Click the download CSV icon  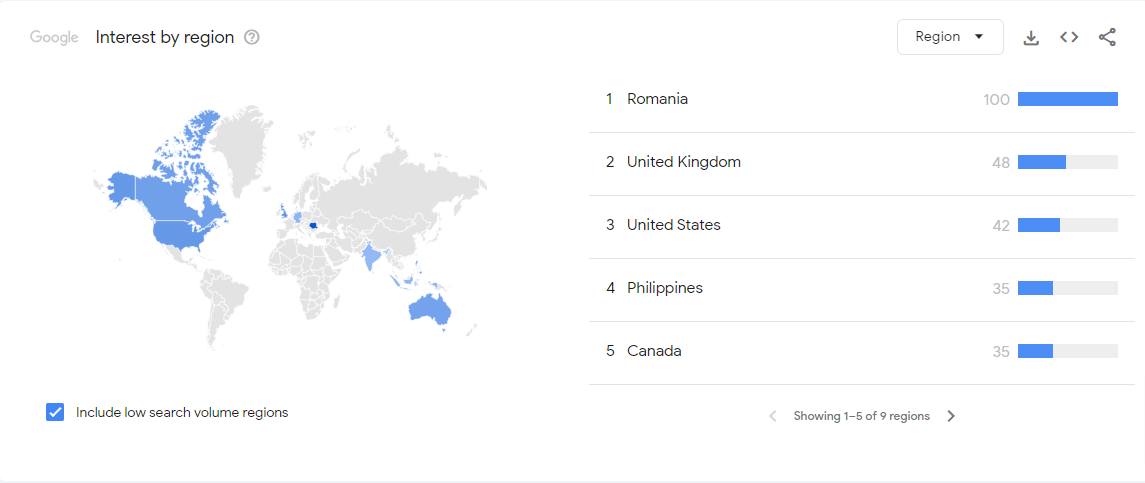pos(1031,37)
